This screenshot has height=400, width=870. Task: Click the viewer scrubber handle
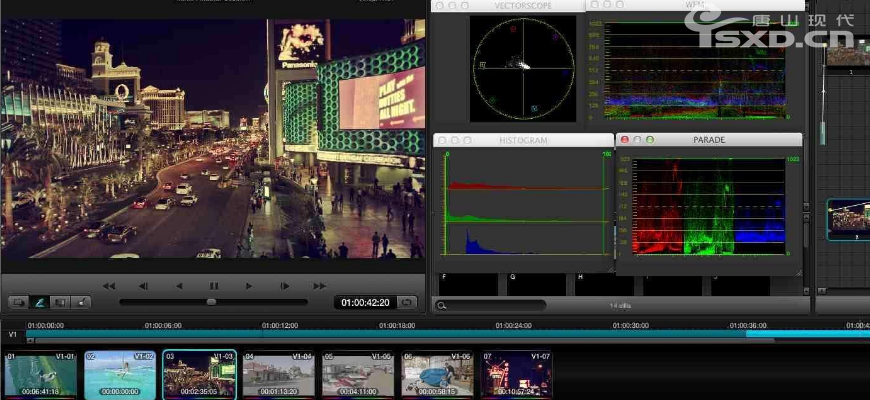211,302
